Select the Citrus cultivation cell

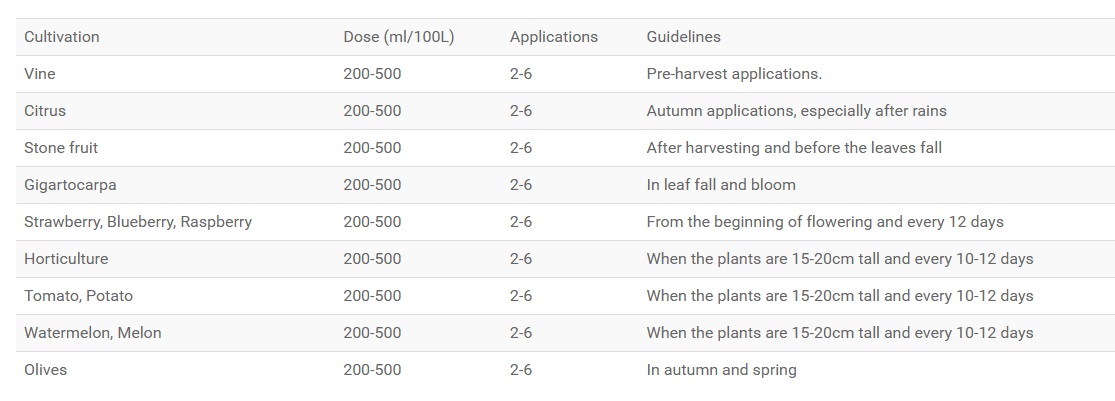click(x=45, y=111)
